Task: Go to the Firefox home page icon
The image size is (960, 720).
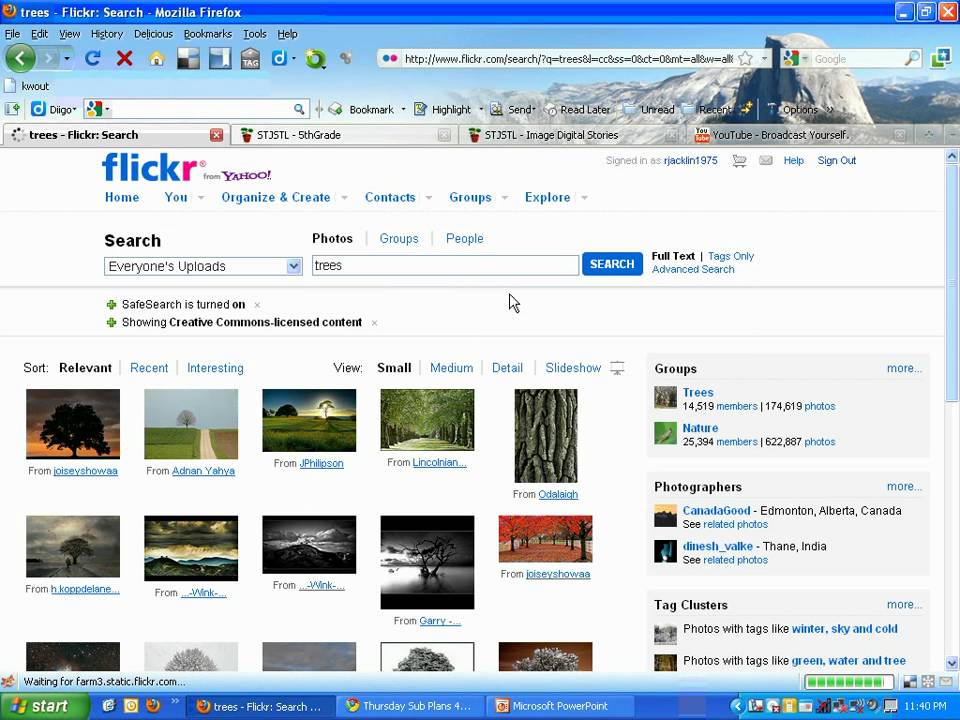Action: tap(157, 59)
